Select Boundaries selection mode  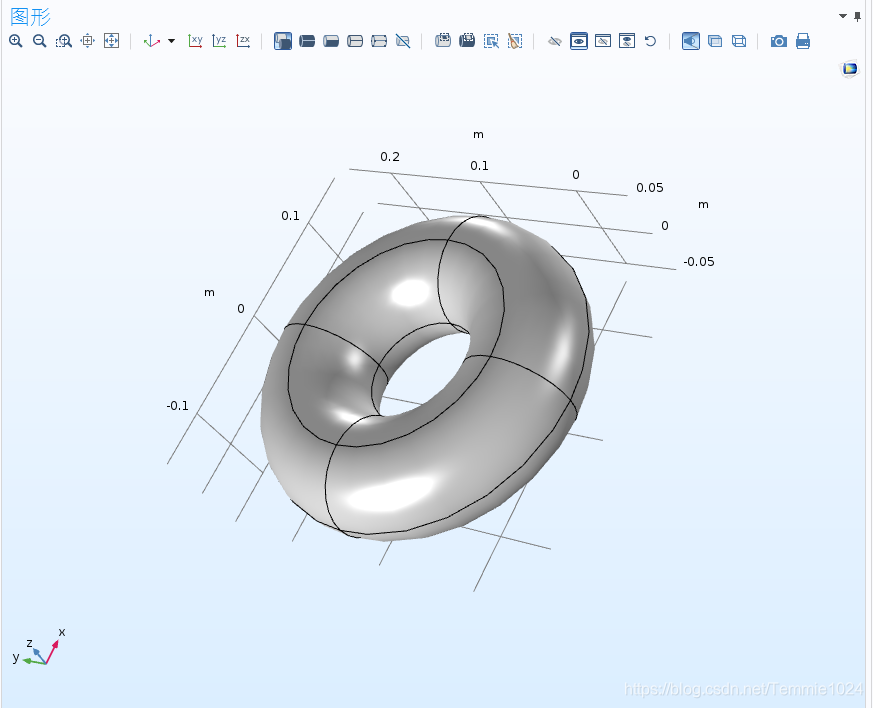point(331,41)
